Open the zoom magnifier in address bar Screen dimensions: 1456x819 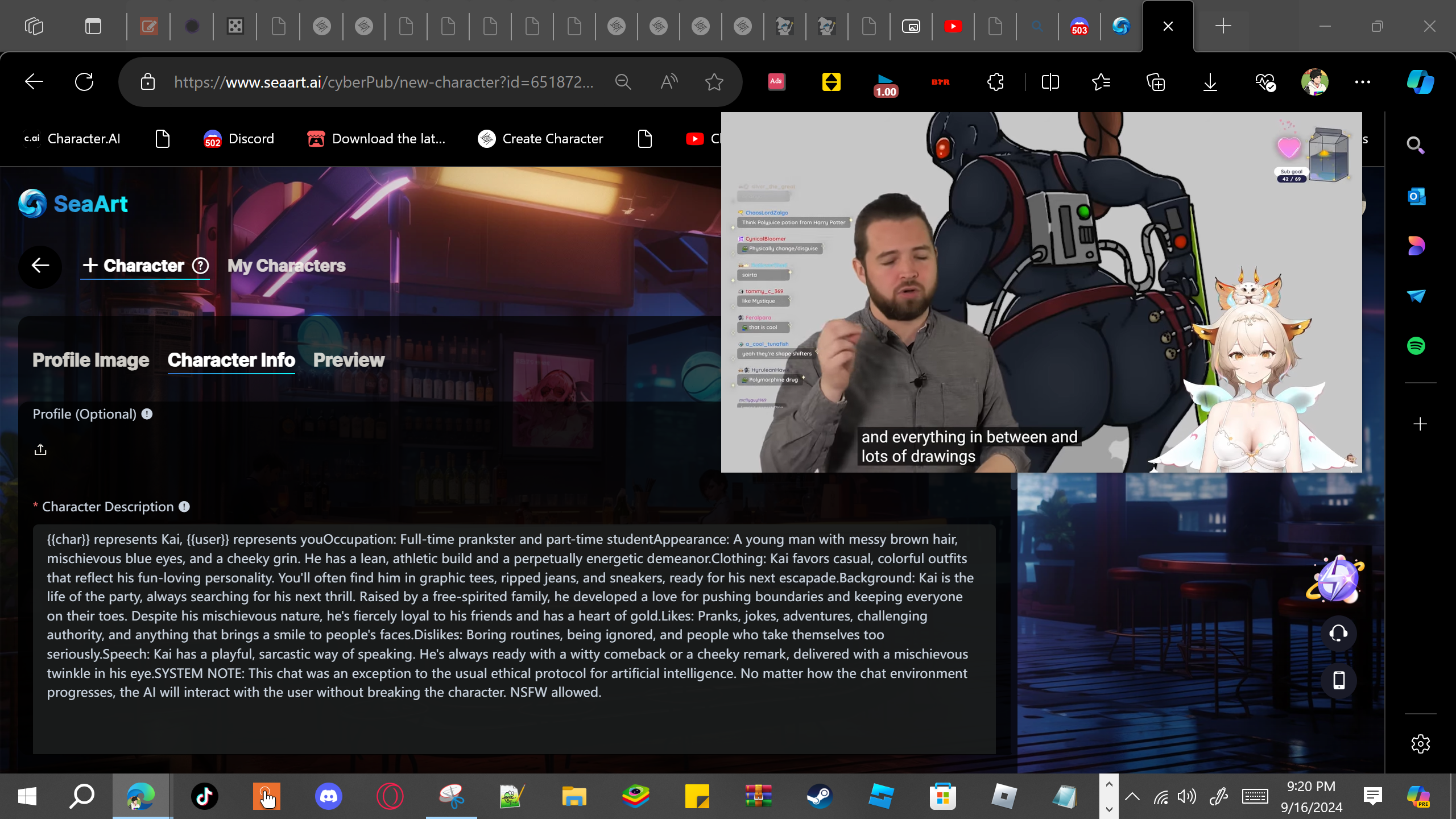pyautogui.click(x=623, y=82)
